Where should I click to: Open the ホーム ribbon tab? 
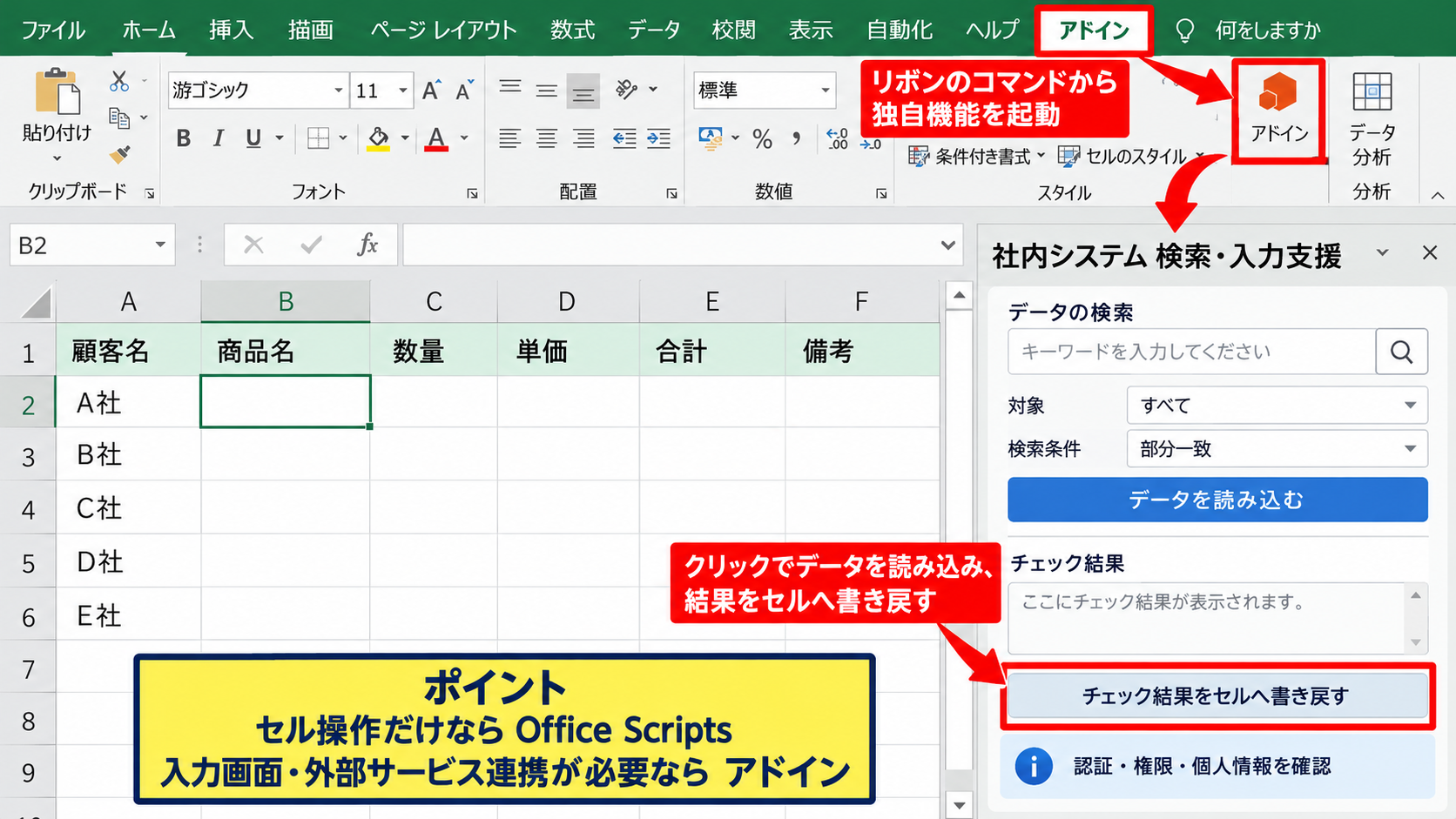click(x=149, y=30)
